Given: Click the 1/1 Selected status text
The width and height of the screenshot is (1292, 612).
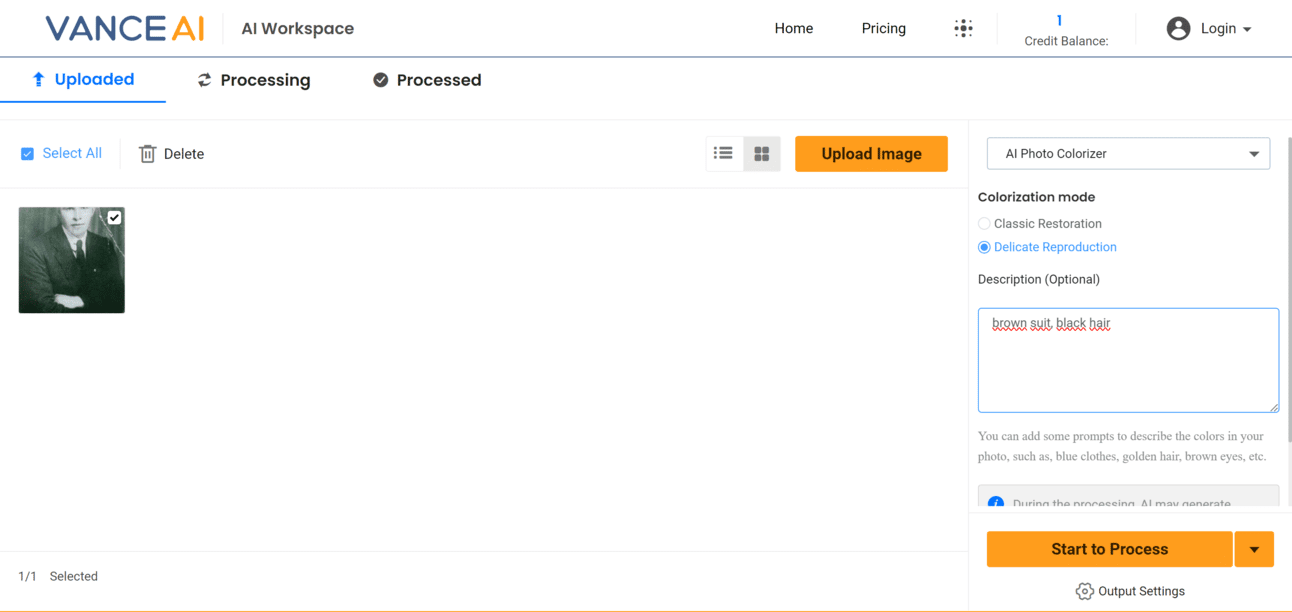Looking at the screenshot, I should pyautogui.click(x=58, y=576).
